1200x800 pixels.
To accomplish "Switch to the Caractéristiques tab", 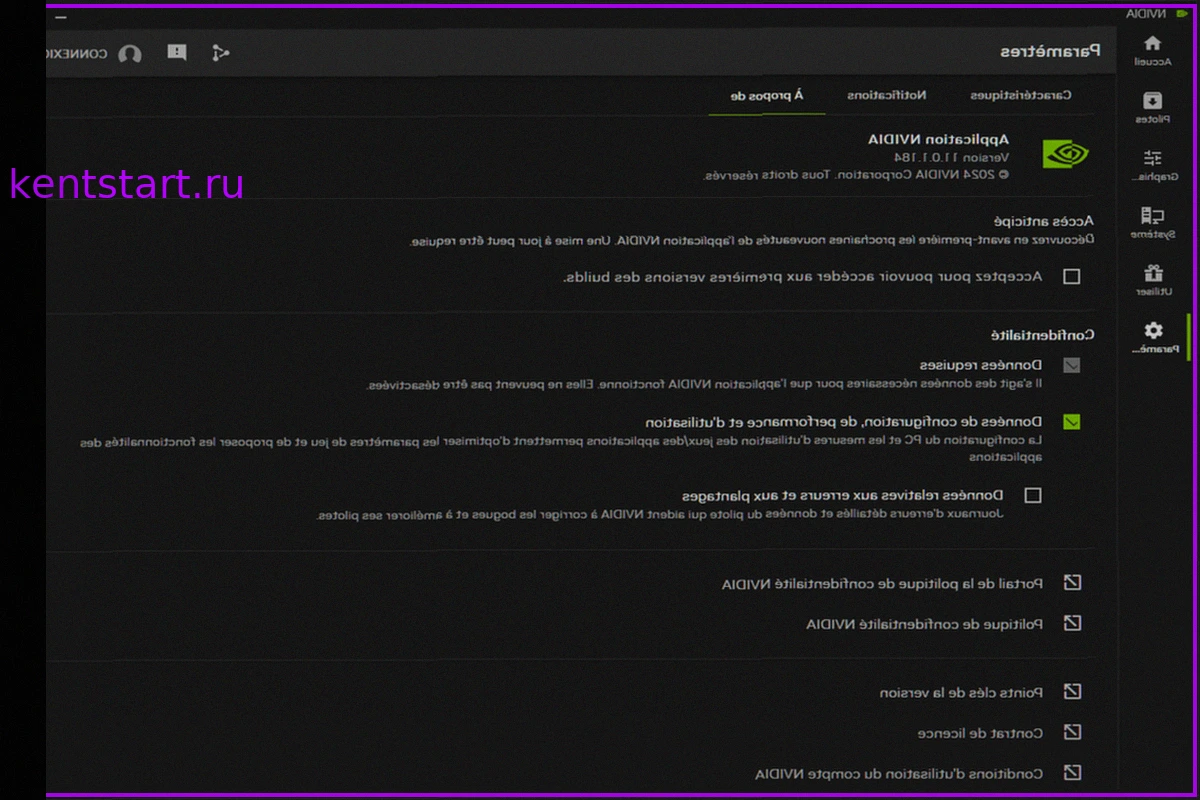I will click(1020, 95).
